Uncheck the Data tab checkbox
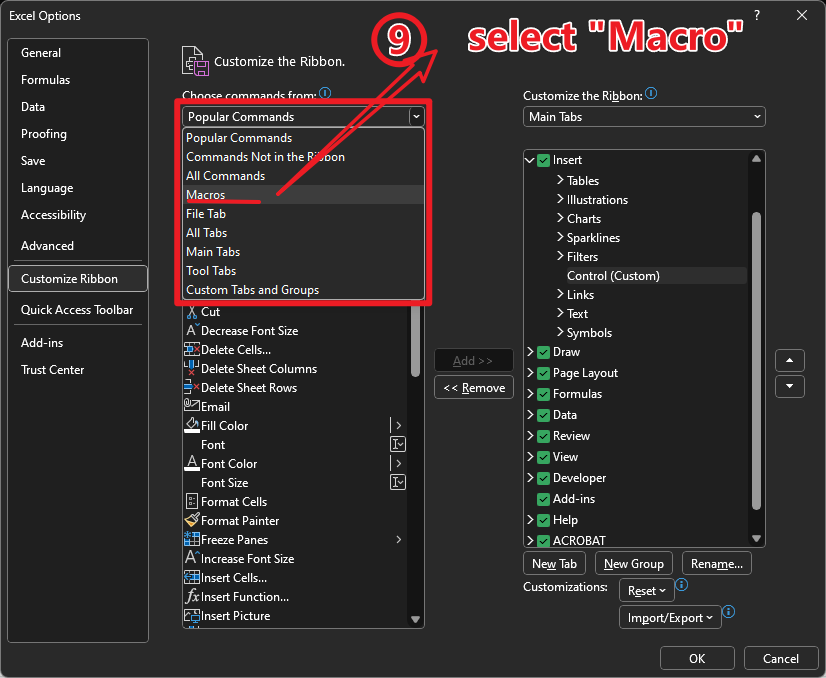The width and height of the screenshot is (826, 678). (x=543, y=415)
